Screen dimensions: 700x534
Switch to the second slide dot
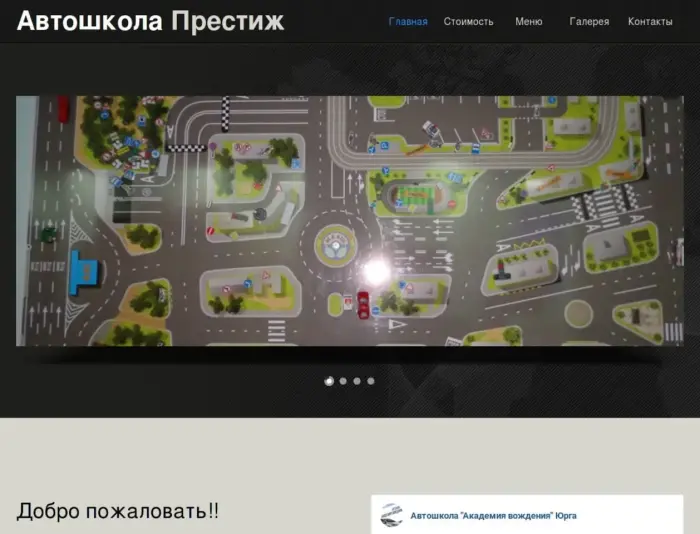pos(343,381)
